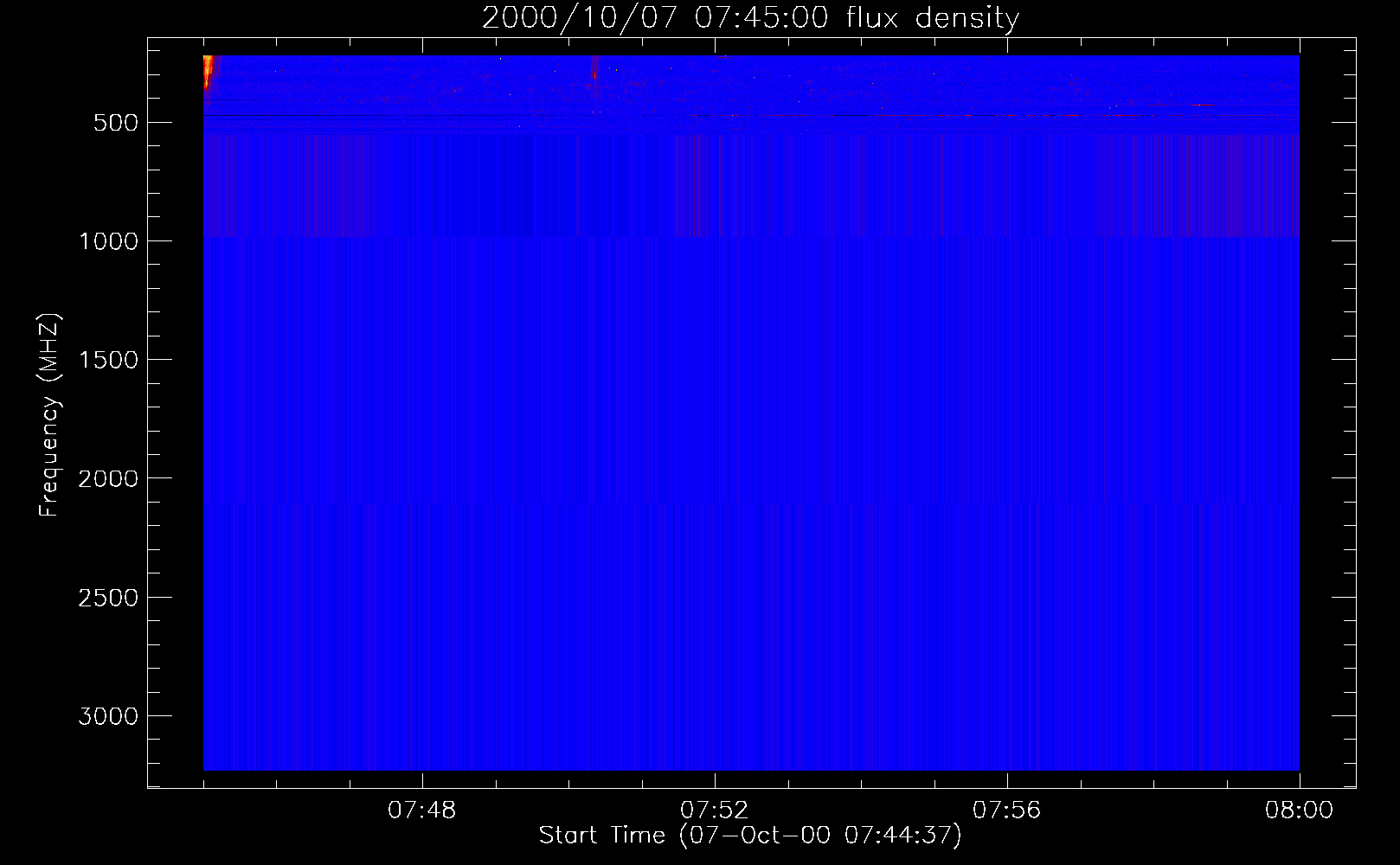Click the 08:00 time tick label
1400x865 pixels.
pos(1299,811)
